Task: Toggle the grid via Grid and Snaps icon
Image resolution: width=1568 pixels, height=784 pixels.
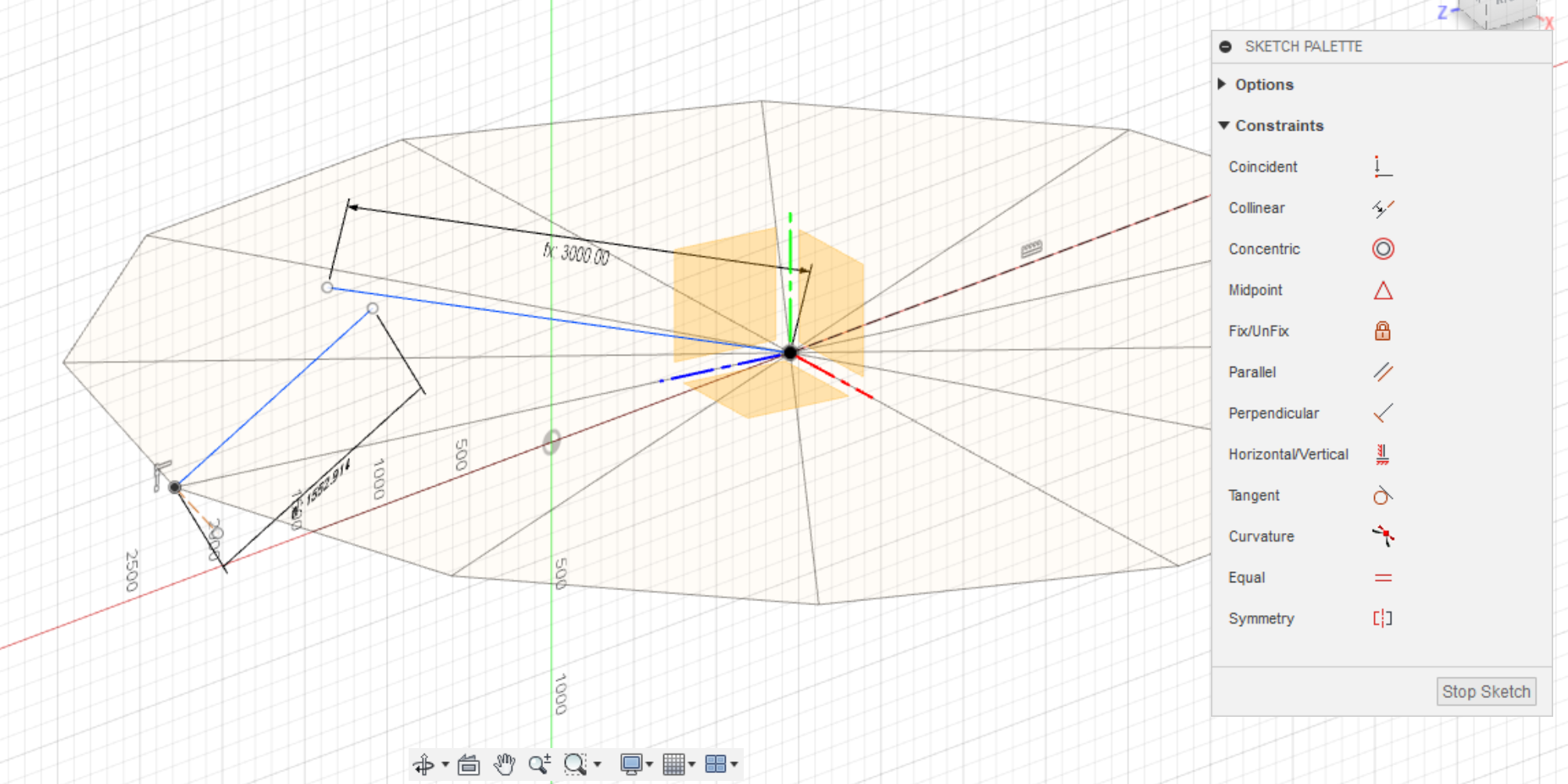Action: [673, 764]
